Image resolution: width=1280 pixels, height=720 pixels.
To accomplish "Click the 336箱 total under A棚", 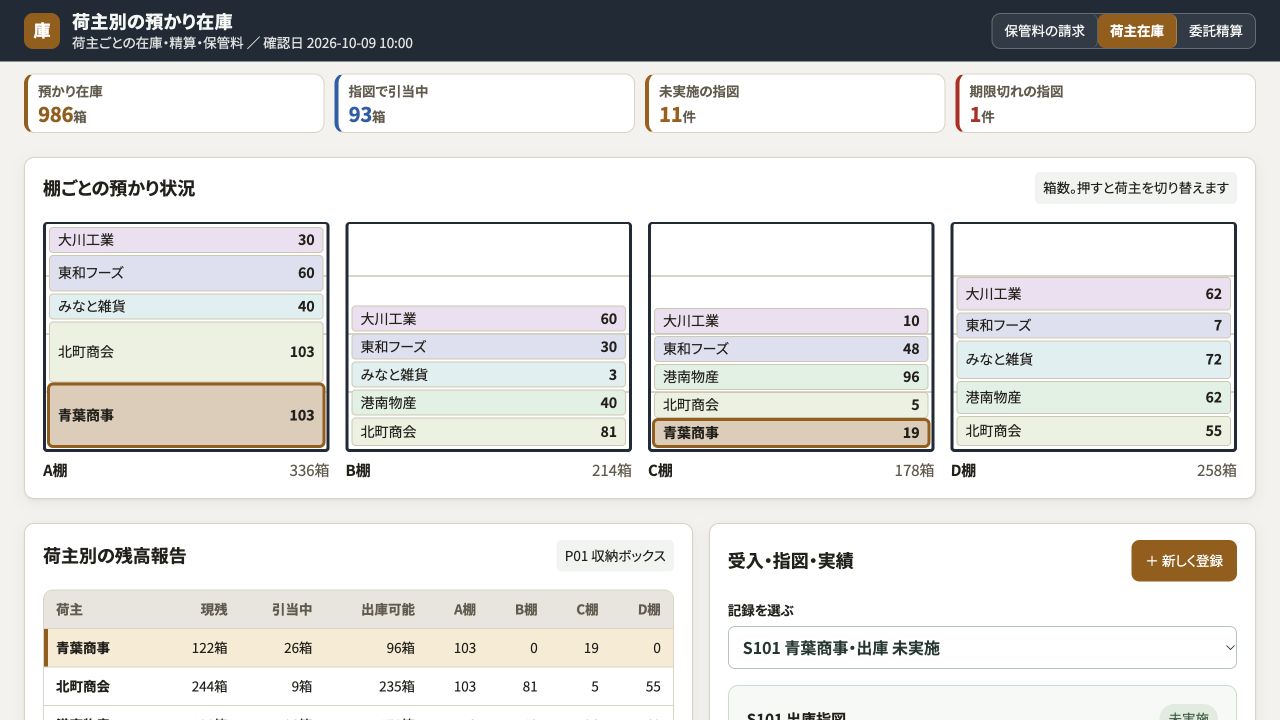I will tap(309, 471).
